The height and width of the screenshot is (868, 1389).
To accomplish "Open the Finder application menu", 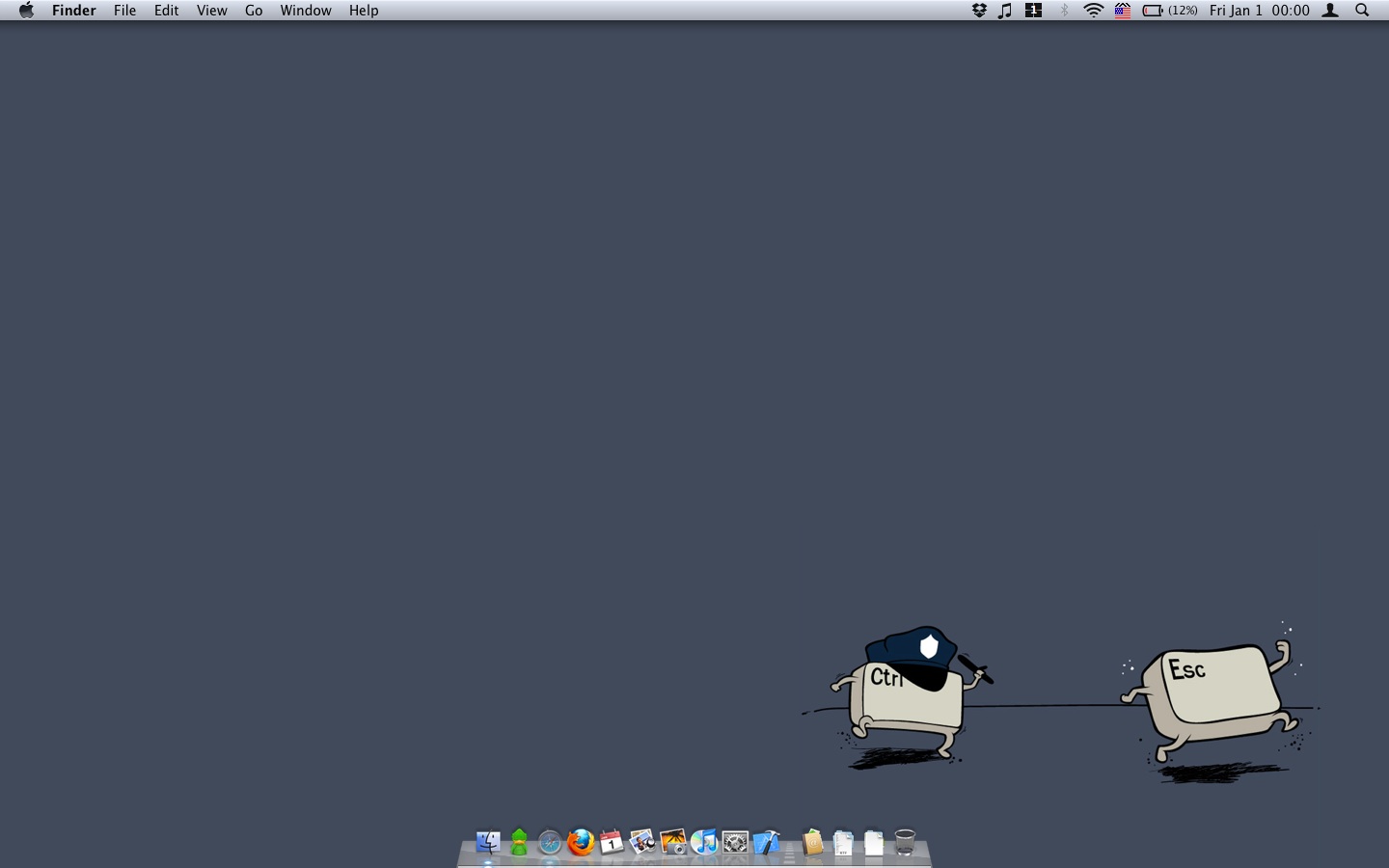I will (x=74, y=11).
